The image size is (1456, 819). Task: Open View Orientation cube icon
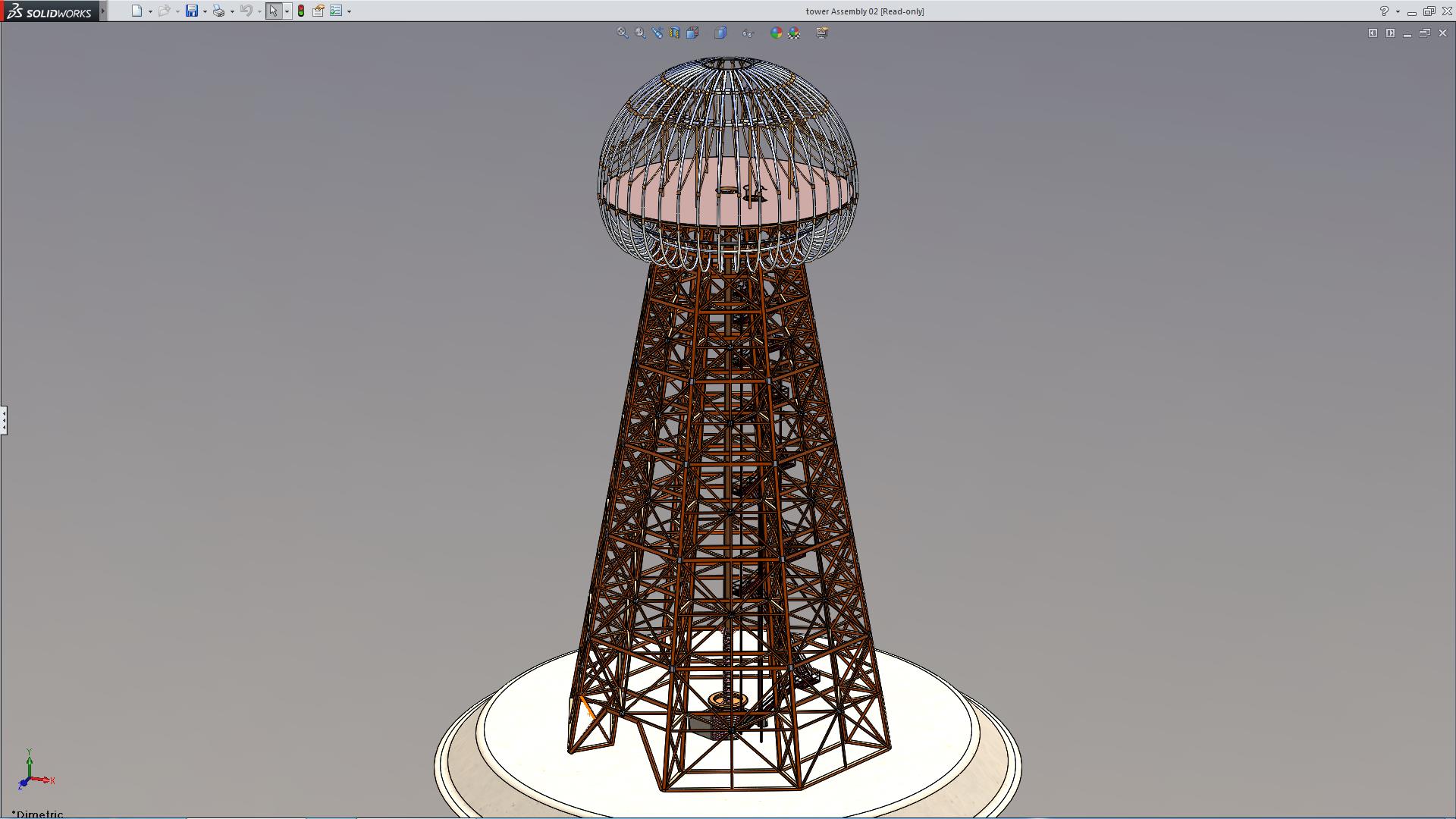[x=692, y=33]
